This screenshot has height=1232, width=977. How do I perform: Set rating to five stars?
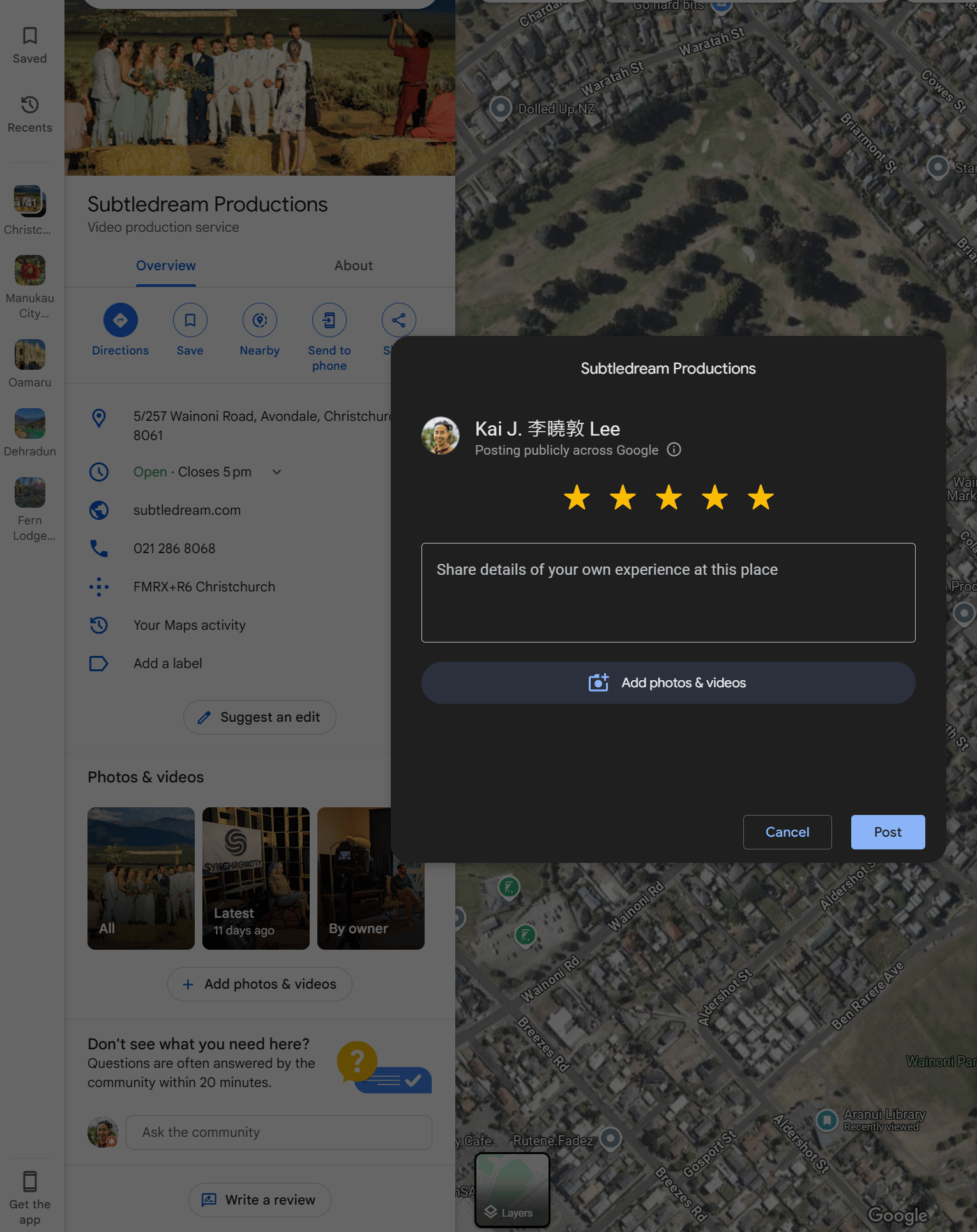coord(761,498)
